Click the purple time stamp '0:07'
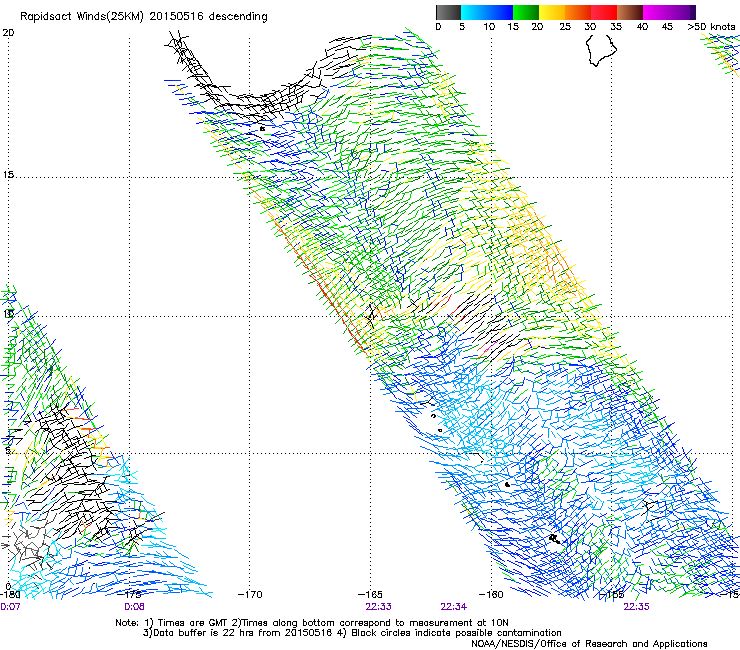740x650 pixels. tap(10, 607)
